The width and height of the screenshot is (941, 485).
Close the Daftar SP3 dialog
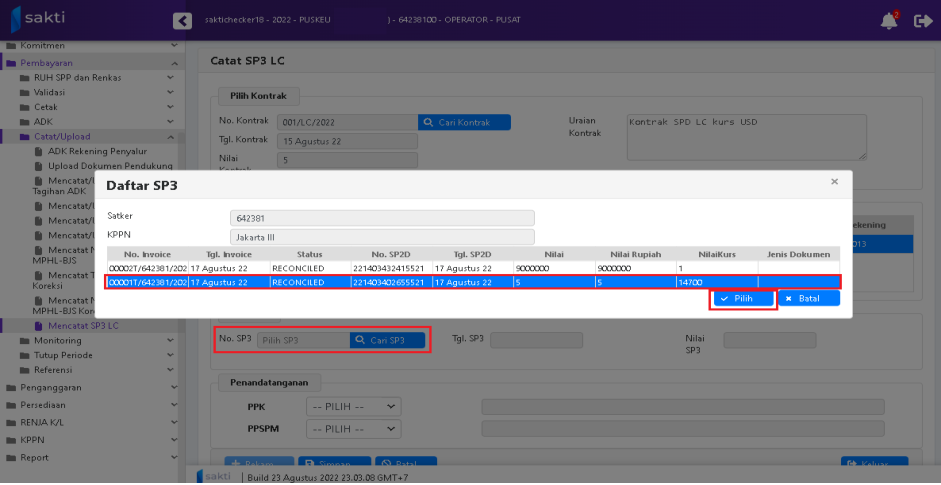[x=834, y=182]
